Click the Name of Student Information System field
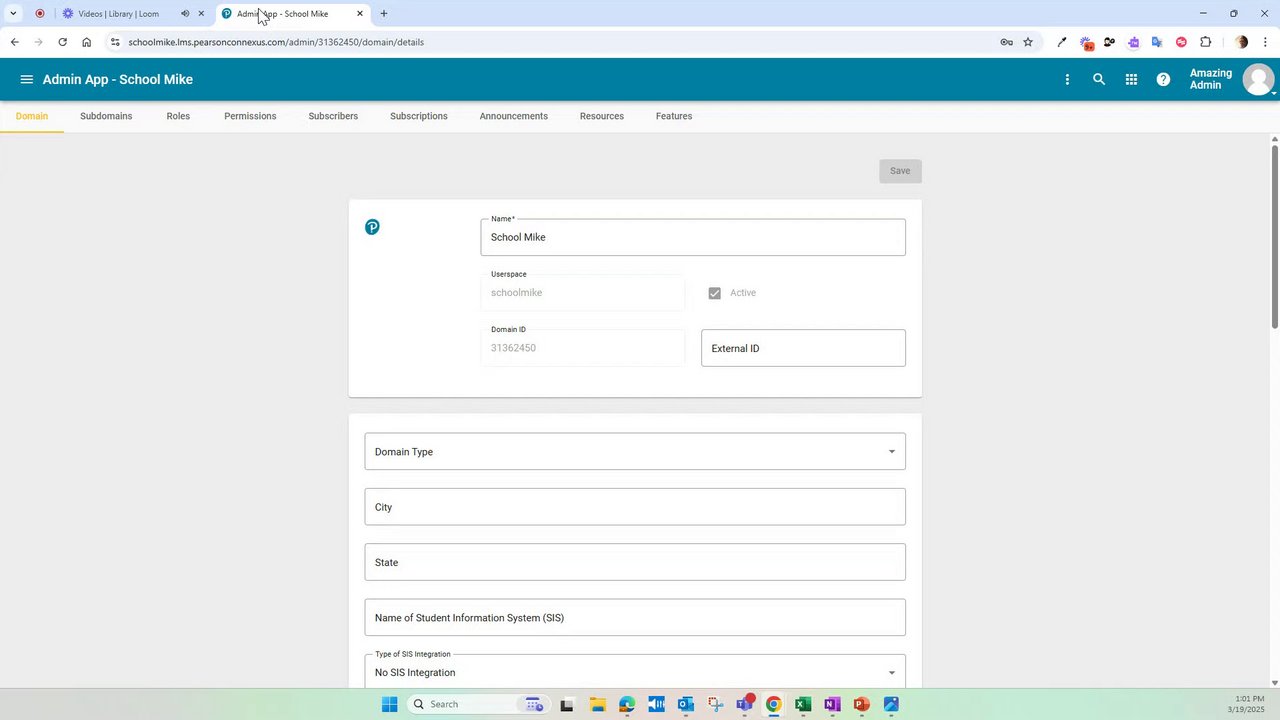The height and width of the screenshot is (720, 1280). (635, 617)
